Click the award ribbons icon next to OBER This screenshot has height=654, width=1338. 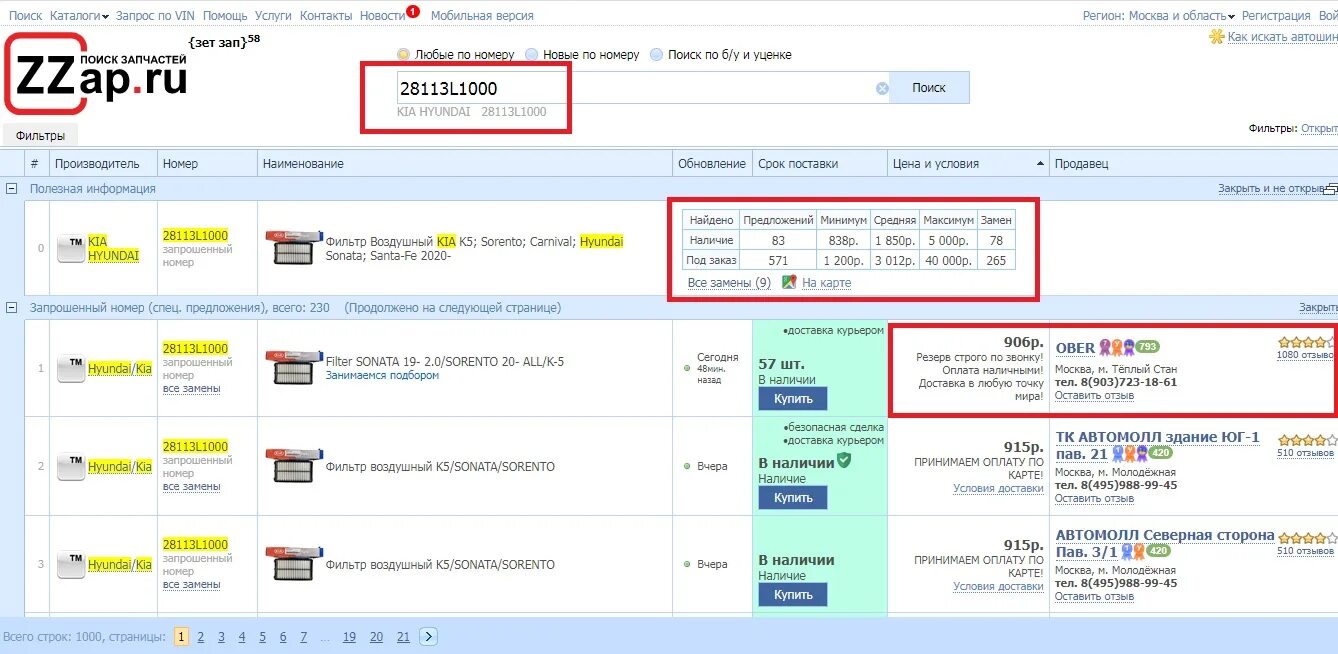1117,347
